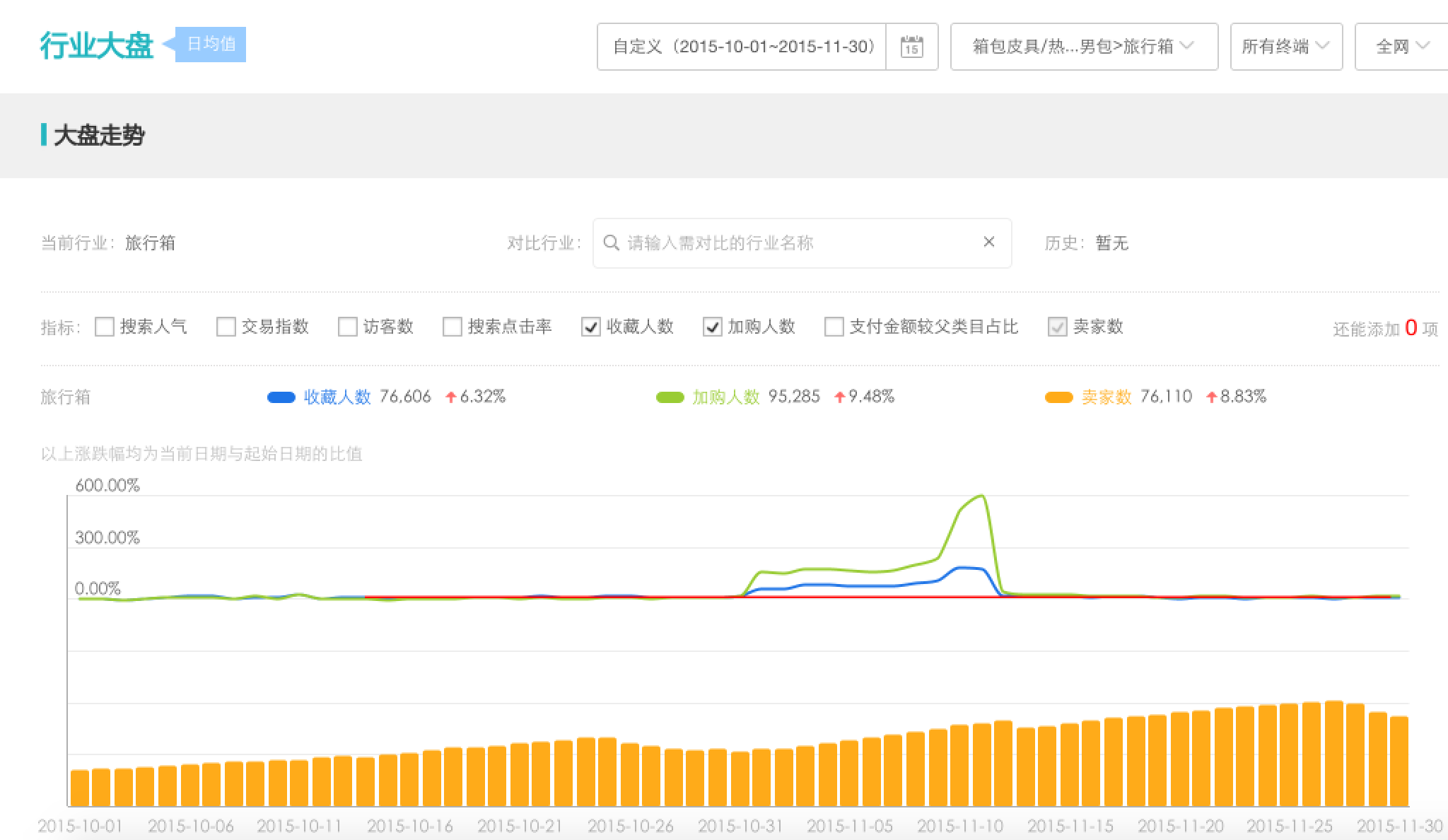Click the blue 收藏人数 legend marker
This screenshot has height=840, width=1448.
(x=281, y=397)
